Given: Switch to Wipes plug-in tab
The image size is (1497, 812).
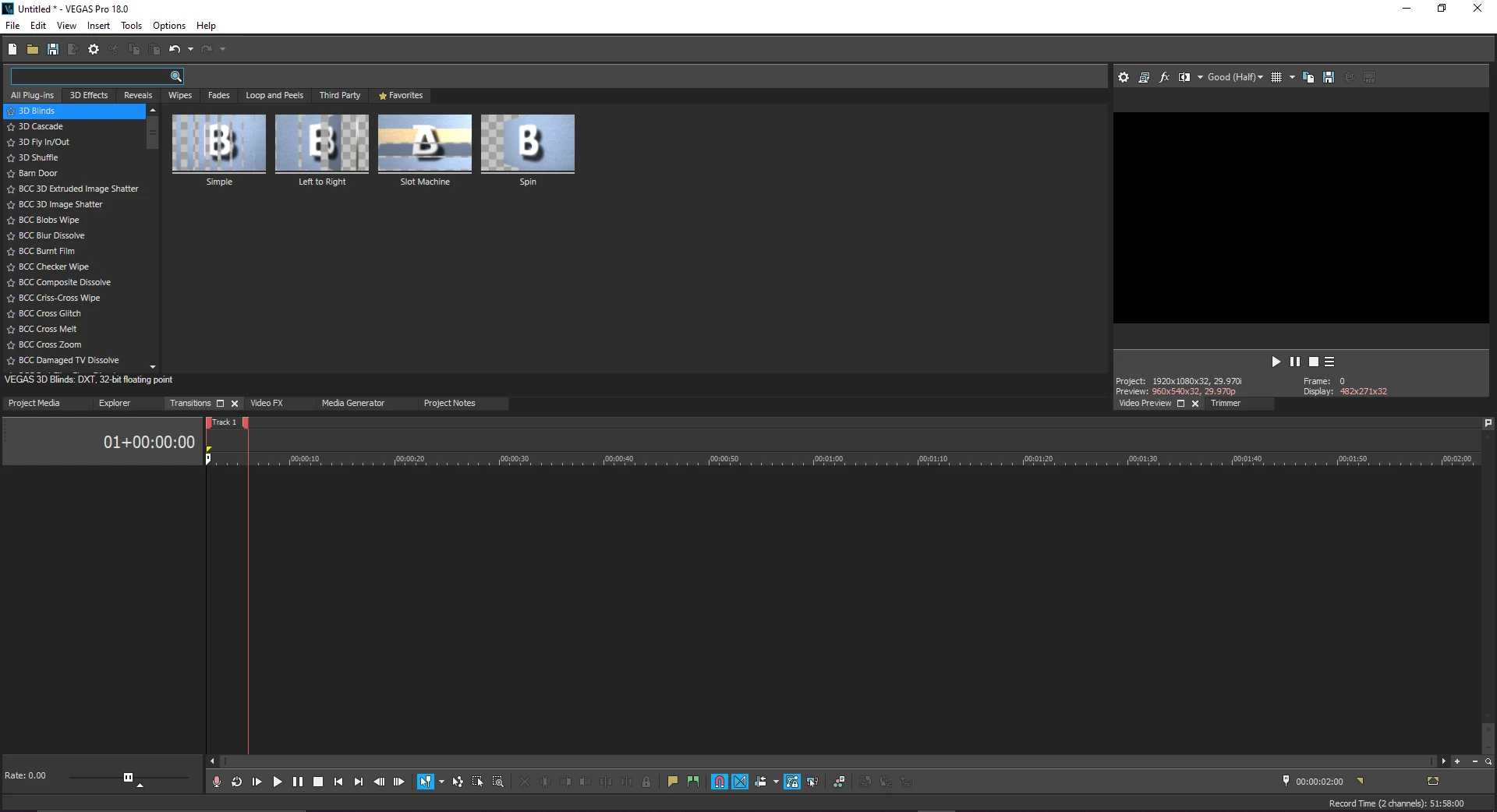Looking at the screenshot, I should pyautogui.click(x=180, y=95).
